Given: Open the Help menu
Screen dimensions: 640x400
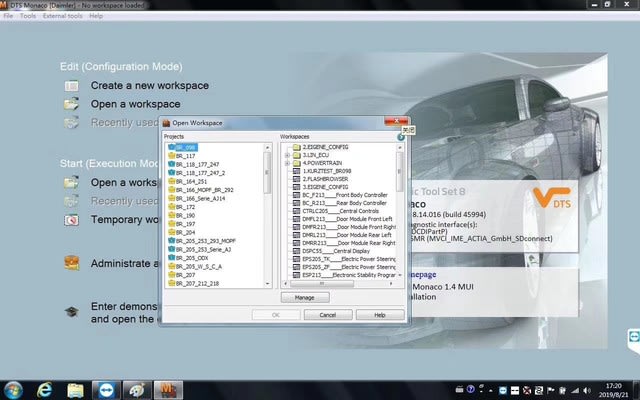Looking at the screenshot, I should pos(96,16).
